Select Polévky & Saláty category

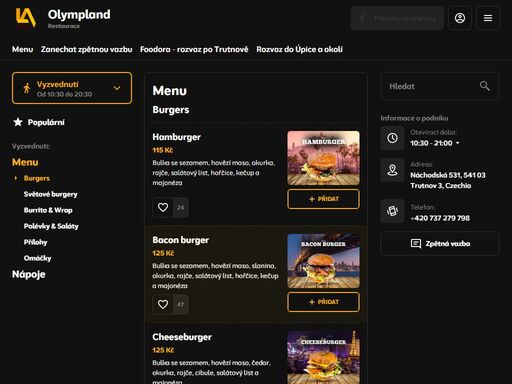pyautogui.click(x=51, y=226)
